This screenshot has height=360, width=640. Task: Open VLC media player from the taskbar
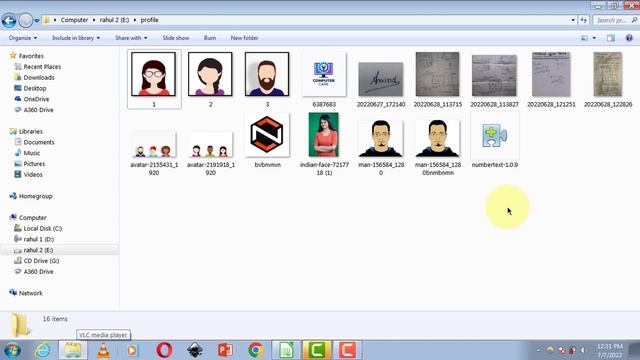coord(103,350)
